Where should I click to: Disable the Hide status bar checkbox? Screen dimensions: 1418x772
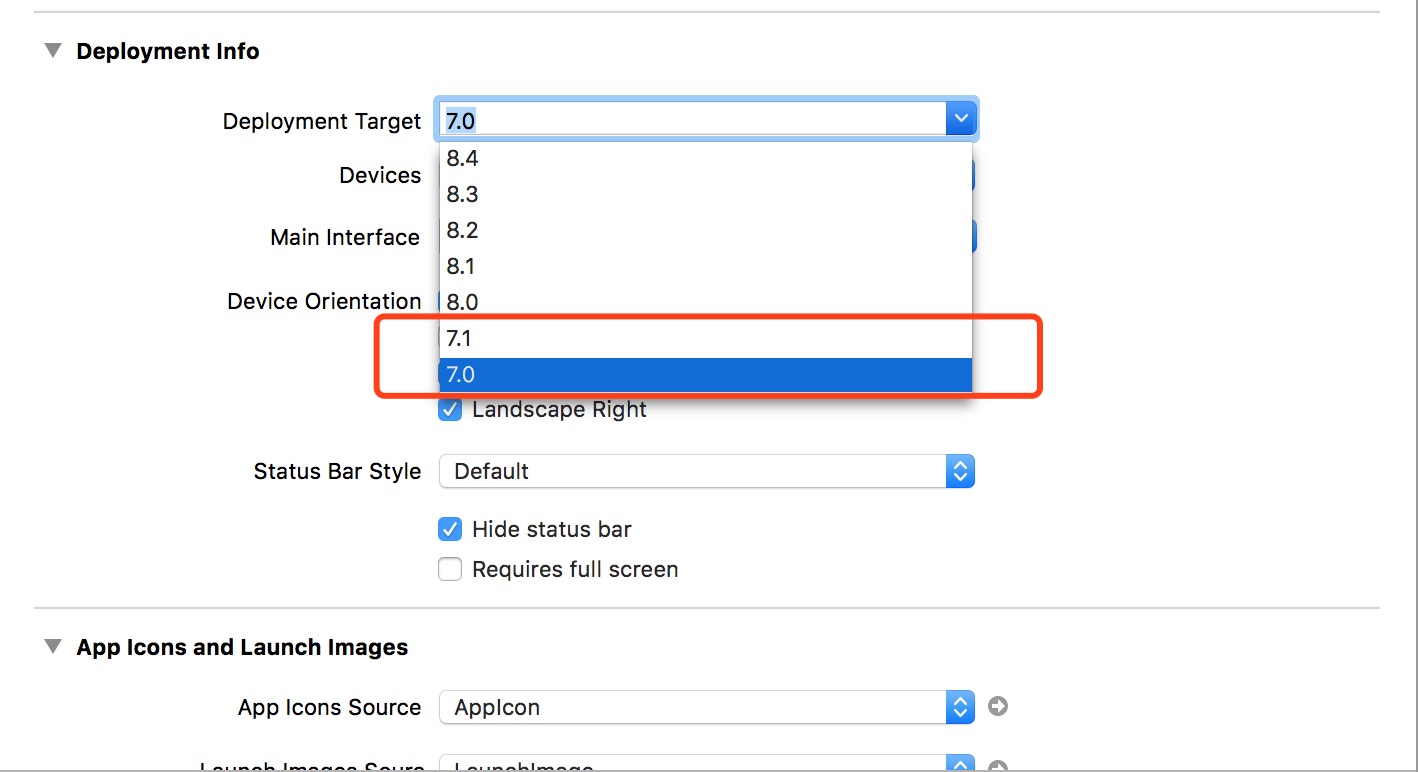pos(450,529)
